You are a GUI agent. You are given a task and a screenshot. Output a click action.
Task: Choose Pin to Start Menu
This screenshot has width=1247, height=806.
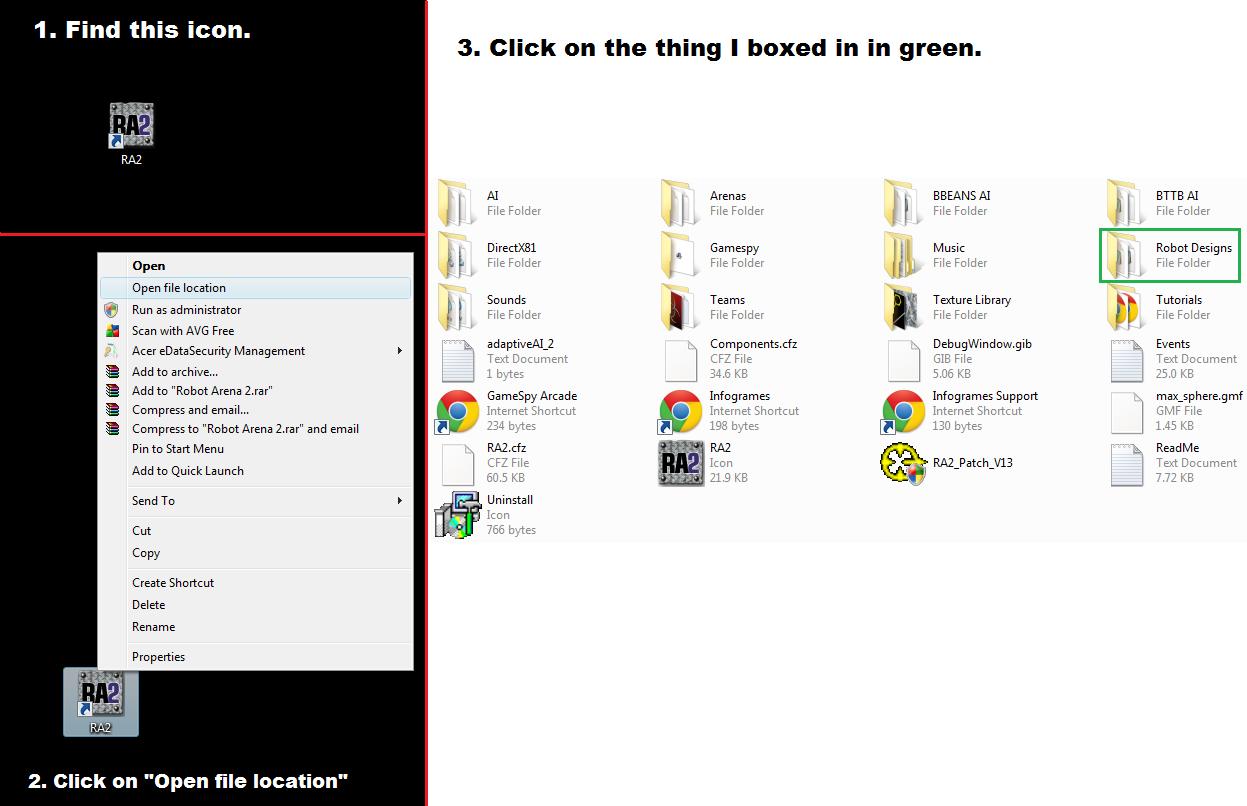pos(255,449)
